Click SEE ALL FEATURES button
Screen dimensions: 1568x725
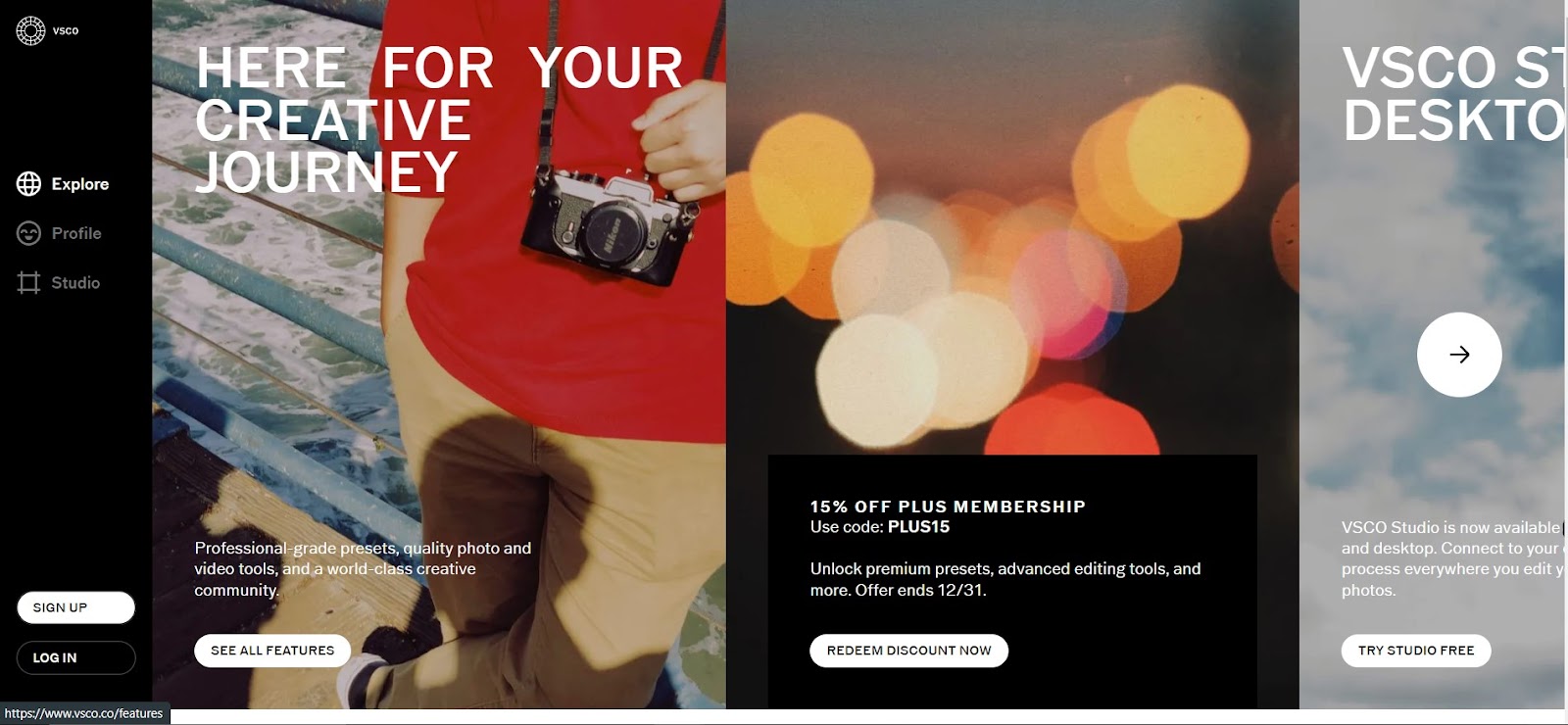point(272,651)
